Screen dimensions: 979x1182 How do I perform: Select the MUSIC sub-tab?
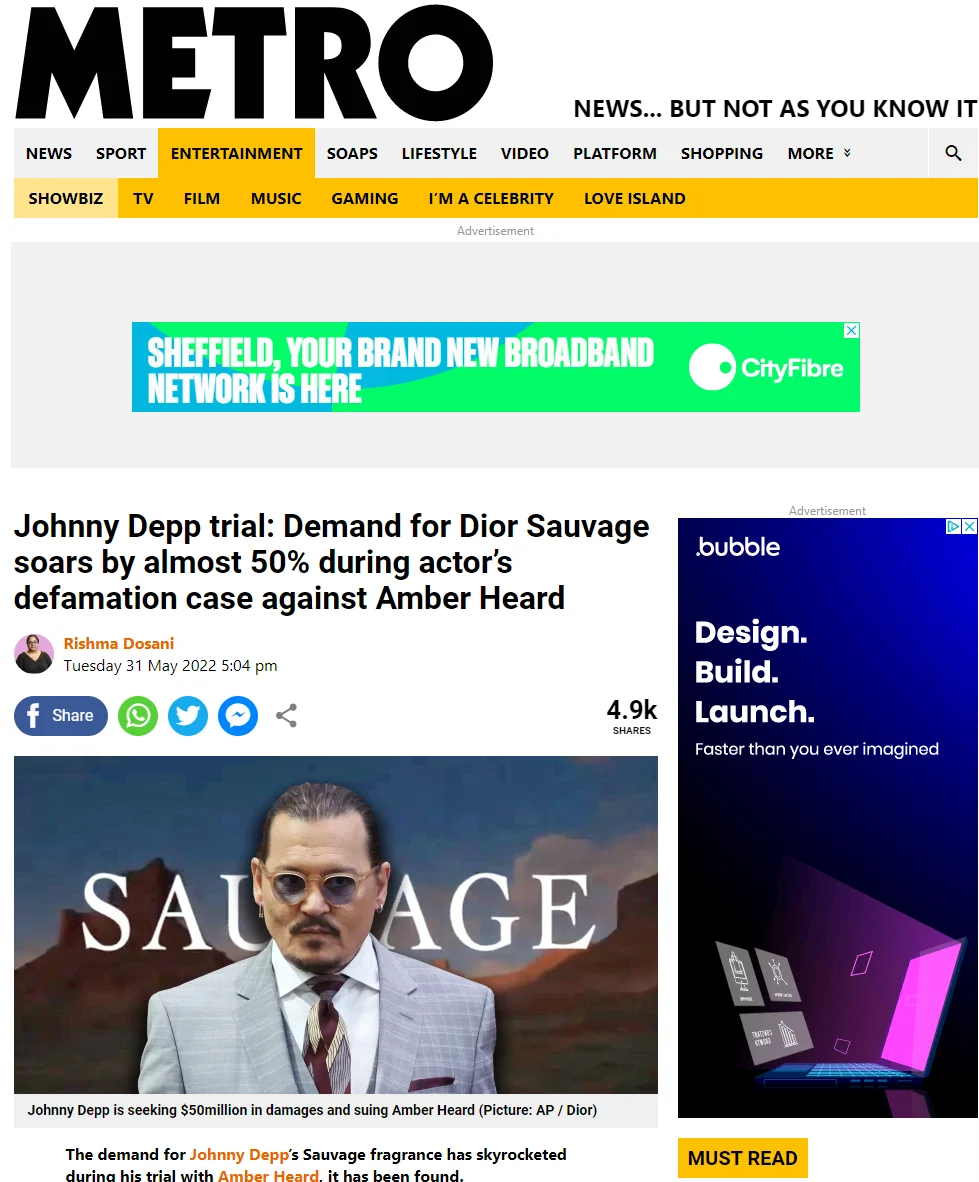point(276,198)
